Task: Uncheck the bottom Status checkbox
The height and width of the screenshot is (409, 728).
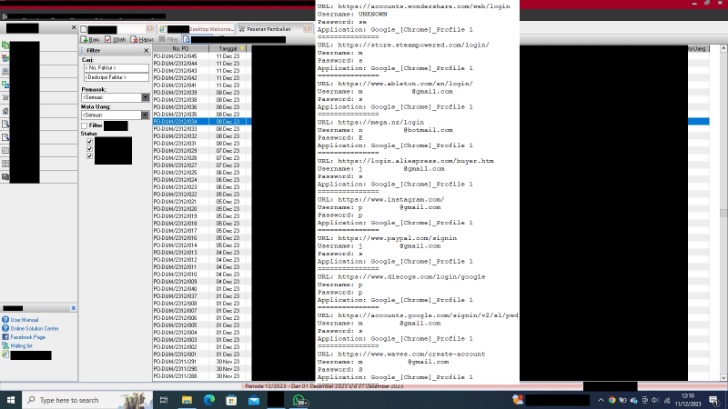Action: 90,156
